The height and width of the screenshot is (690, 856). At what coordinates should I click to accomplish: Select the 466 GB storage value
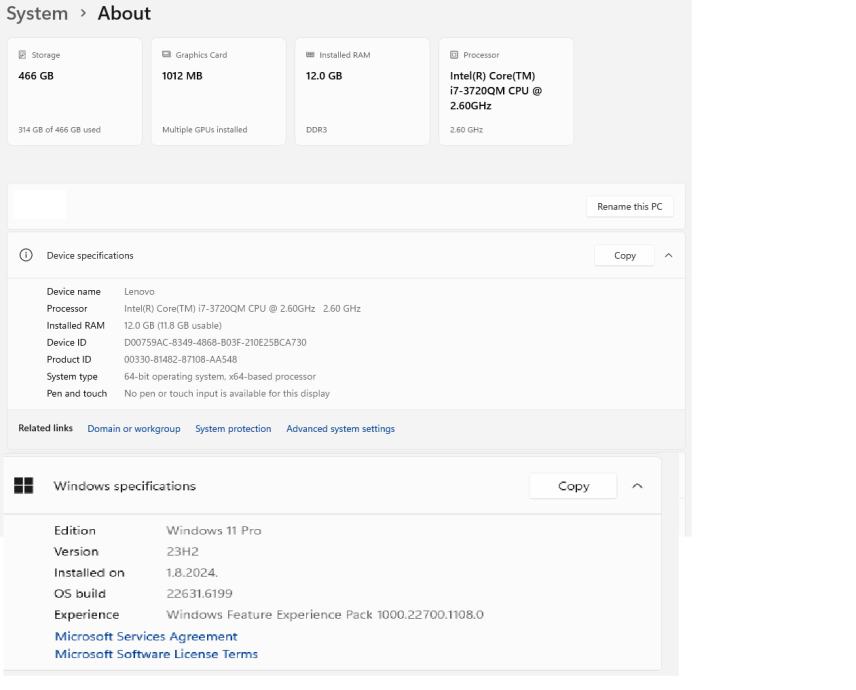point(36,76)
